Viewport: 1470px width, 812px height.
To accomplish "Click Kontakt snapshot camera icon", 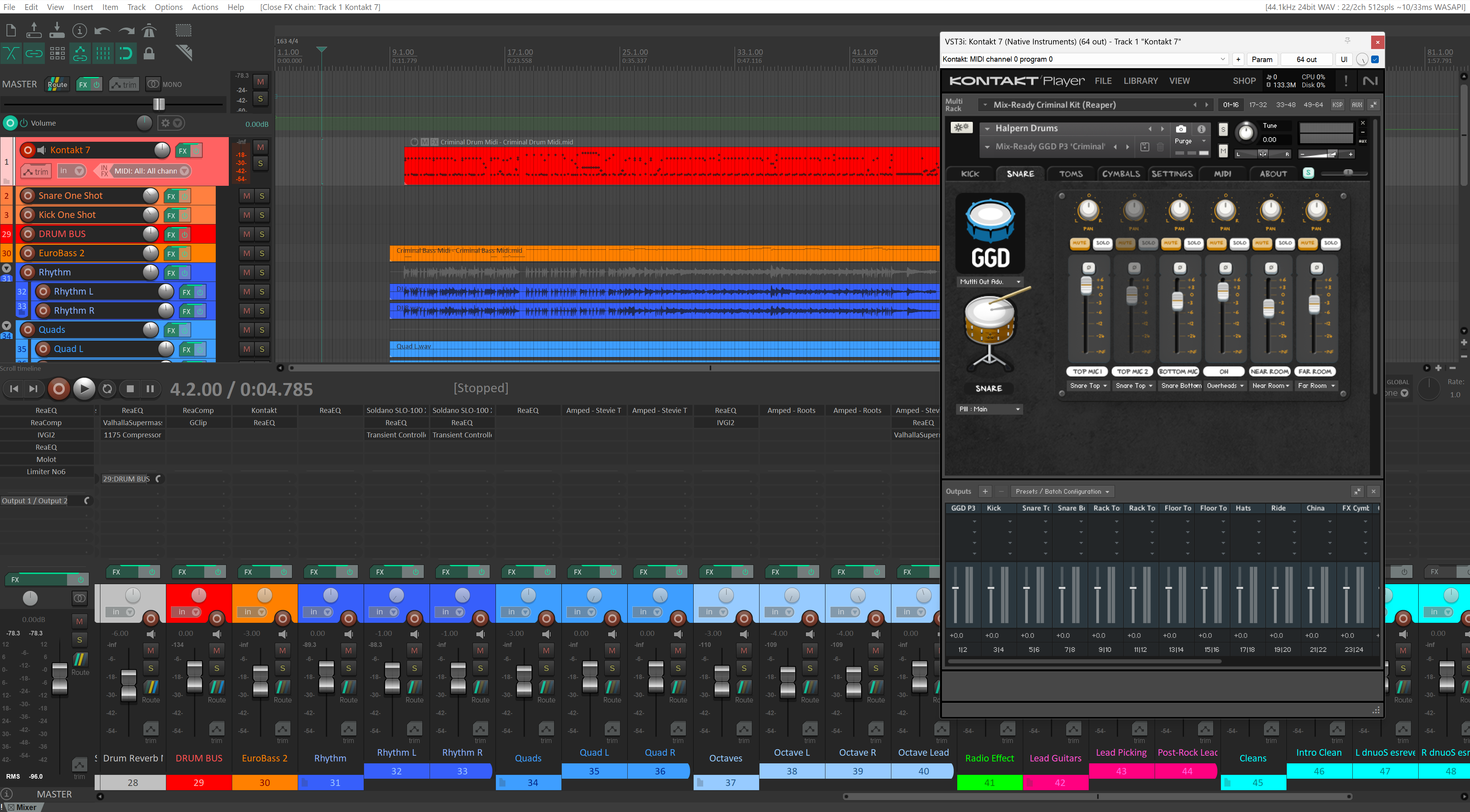I will (x=1181, y=129).
